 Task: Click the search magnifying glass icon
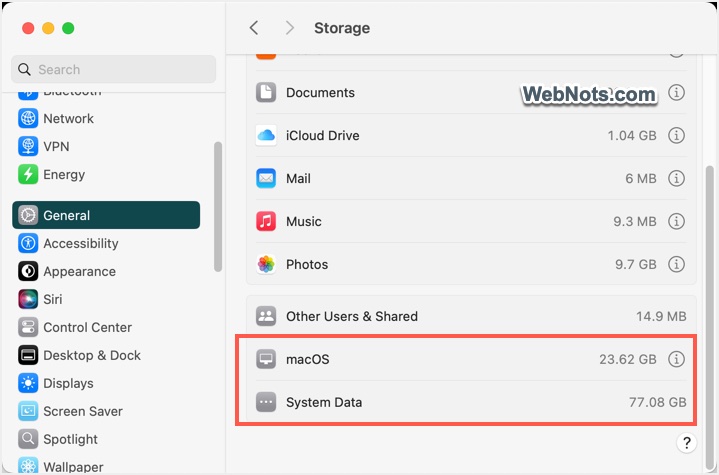coord(24,69)
